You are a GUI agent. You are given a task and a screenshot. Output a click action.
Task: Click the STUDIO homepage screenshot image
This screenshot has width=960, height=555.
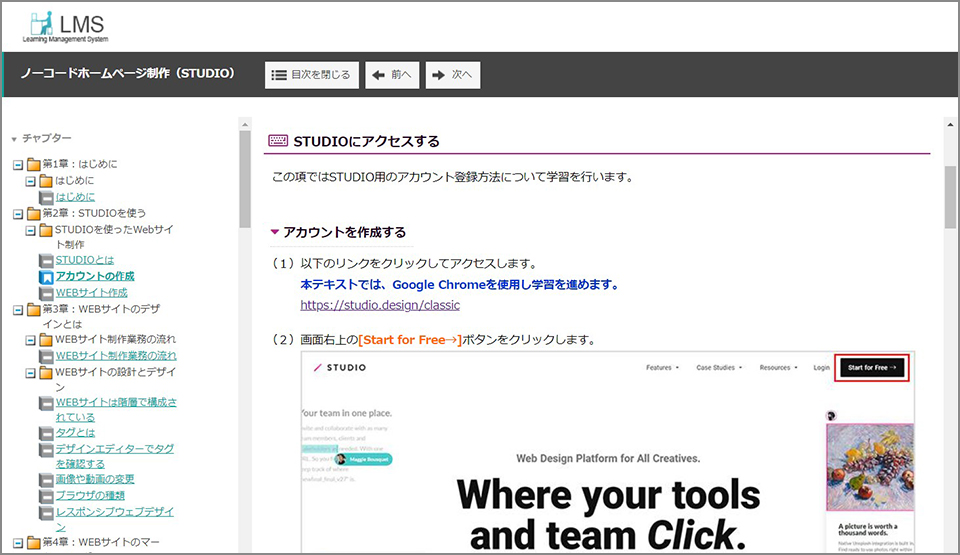click(x=608, y=452)
